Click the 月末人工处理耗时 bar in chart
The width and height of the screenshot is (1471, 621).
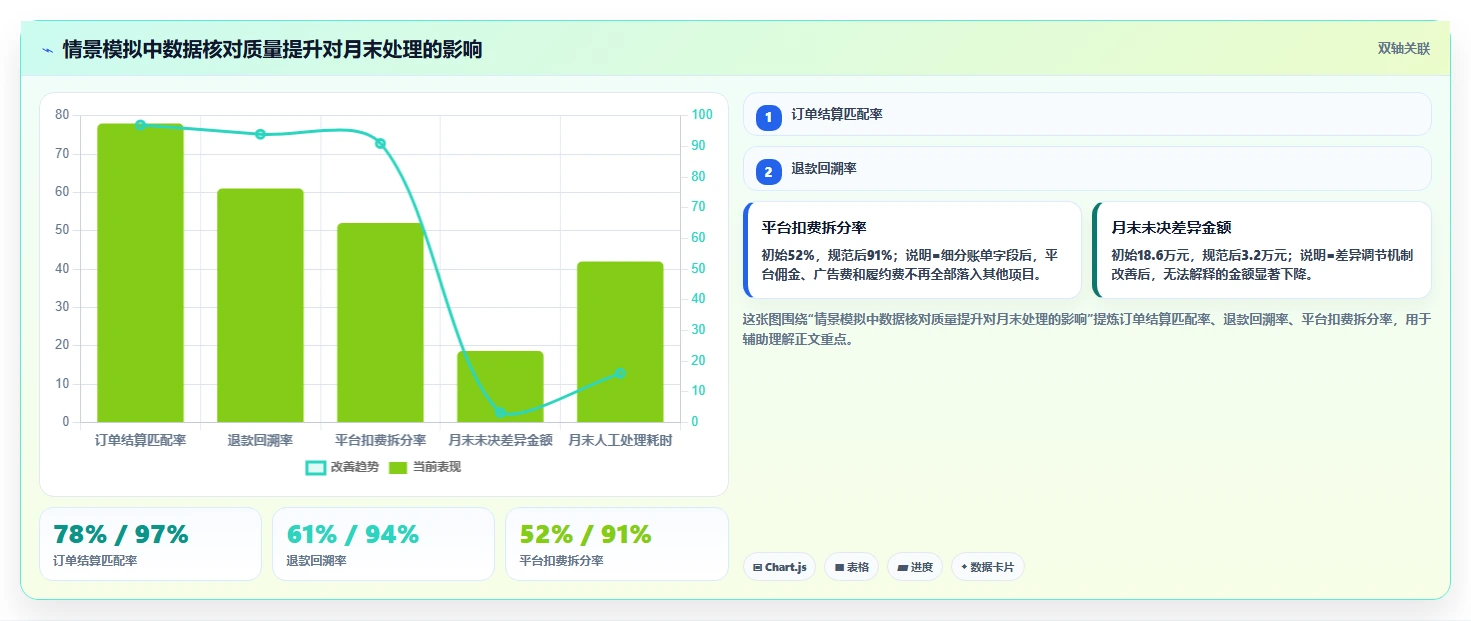pos(620,342)
